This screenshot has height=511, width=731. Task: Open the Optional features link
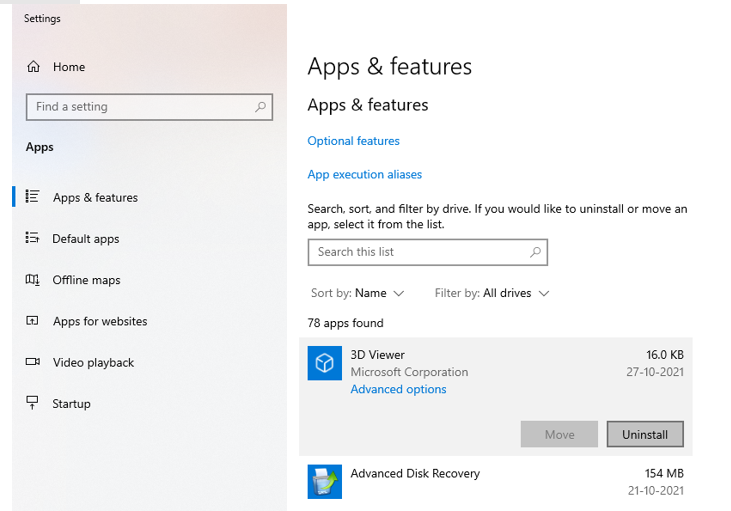pyautogui.click(x=353, y=141)
